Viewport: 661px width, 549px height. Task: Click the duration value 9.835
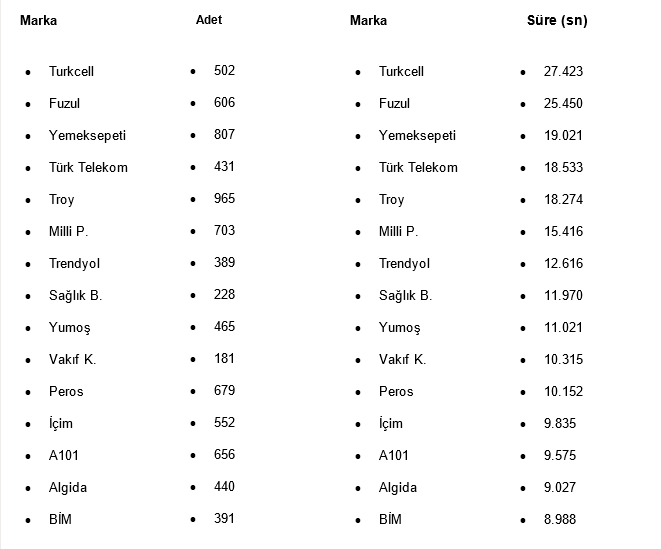click(560, 424)
